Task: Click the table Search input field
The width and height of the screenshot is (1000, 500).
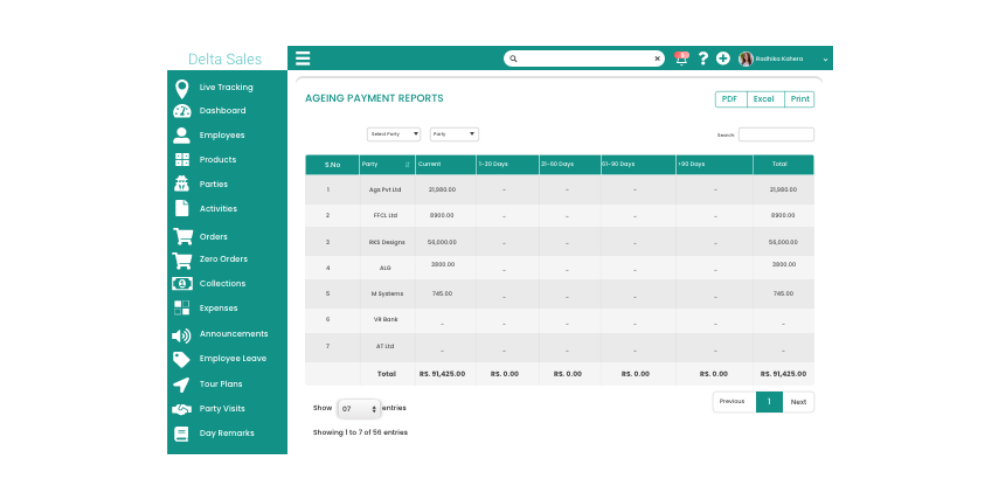Action: 776,135
